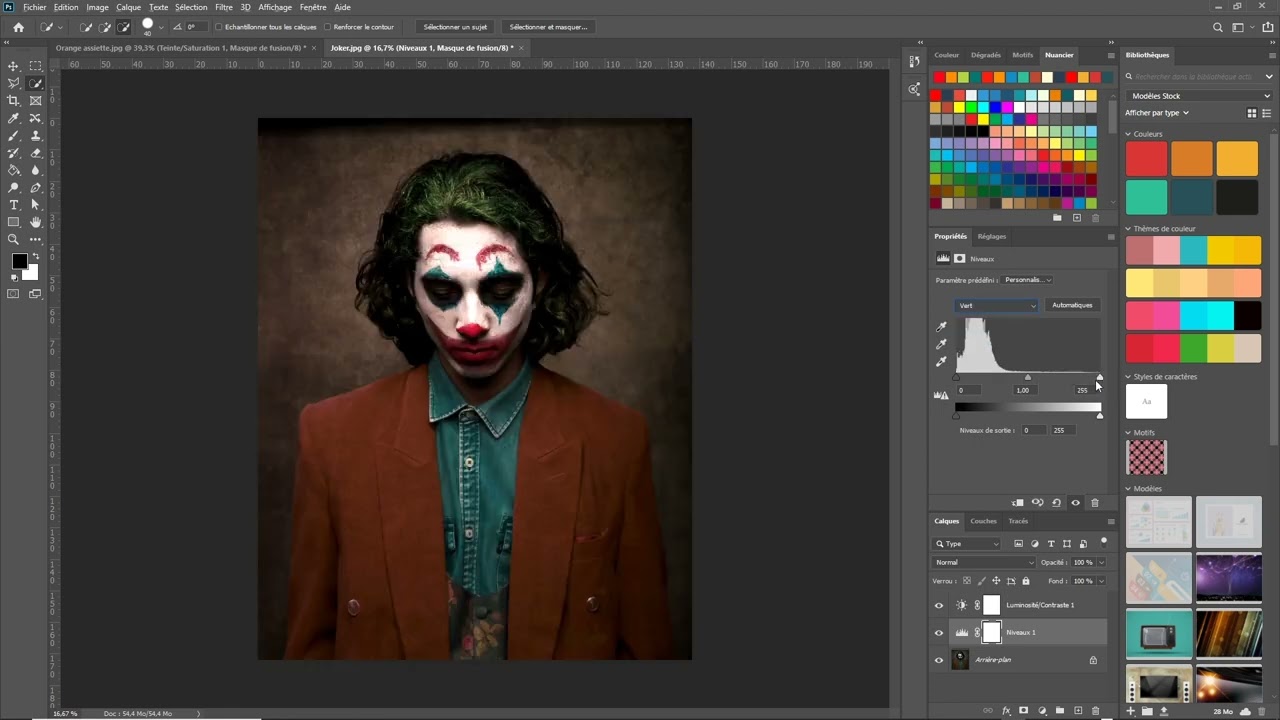Select the Move tool
This screenshot has width=1280, height=720.
(x=13, y=66)
